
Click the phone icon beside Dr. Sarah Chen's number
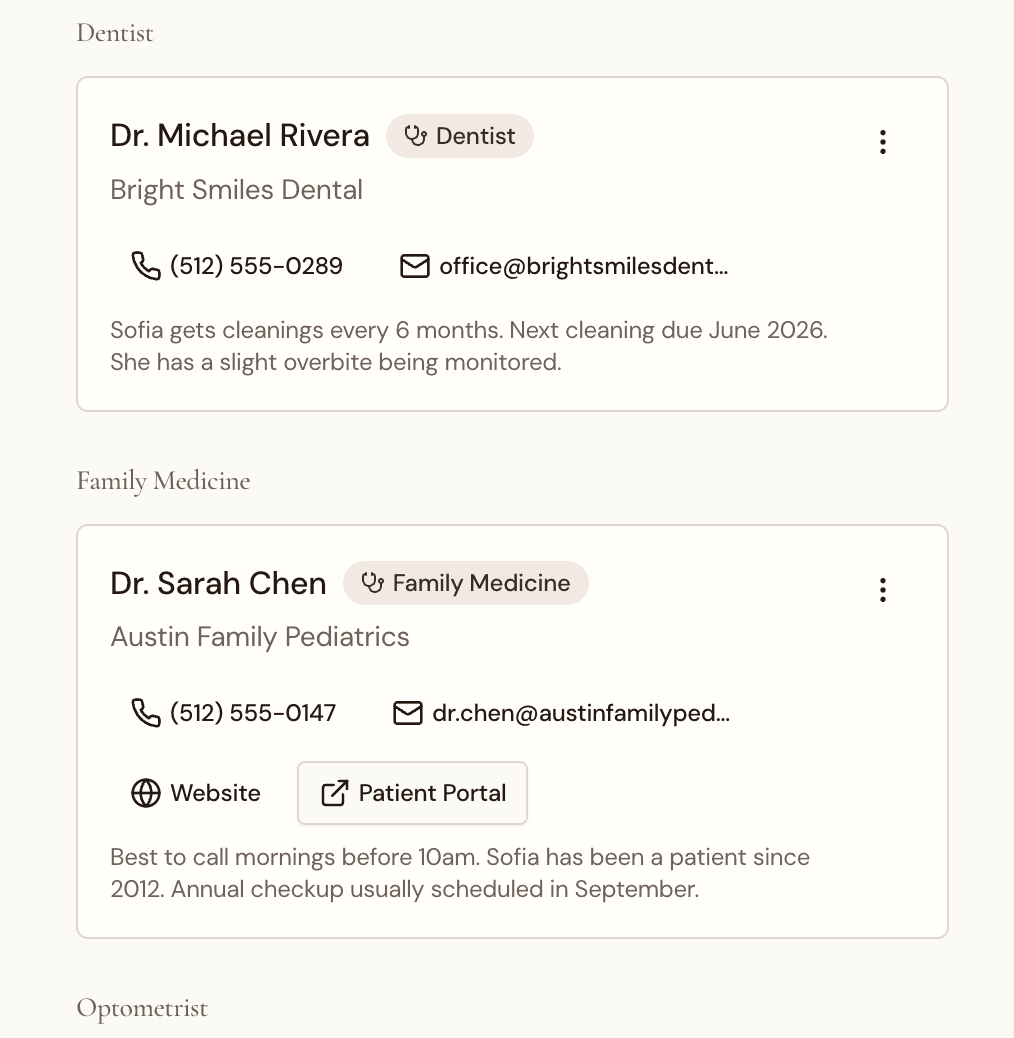click(x=146, y=713)
